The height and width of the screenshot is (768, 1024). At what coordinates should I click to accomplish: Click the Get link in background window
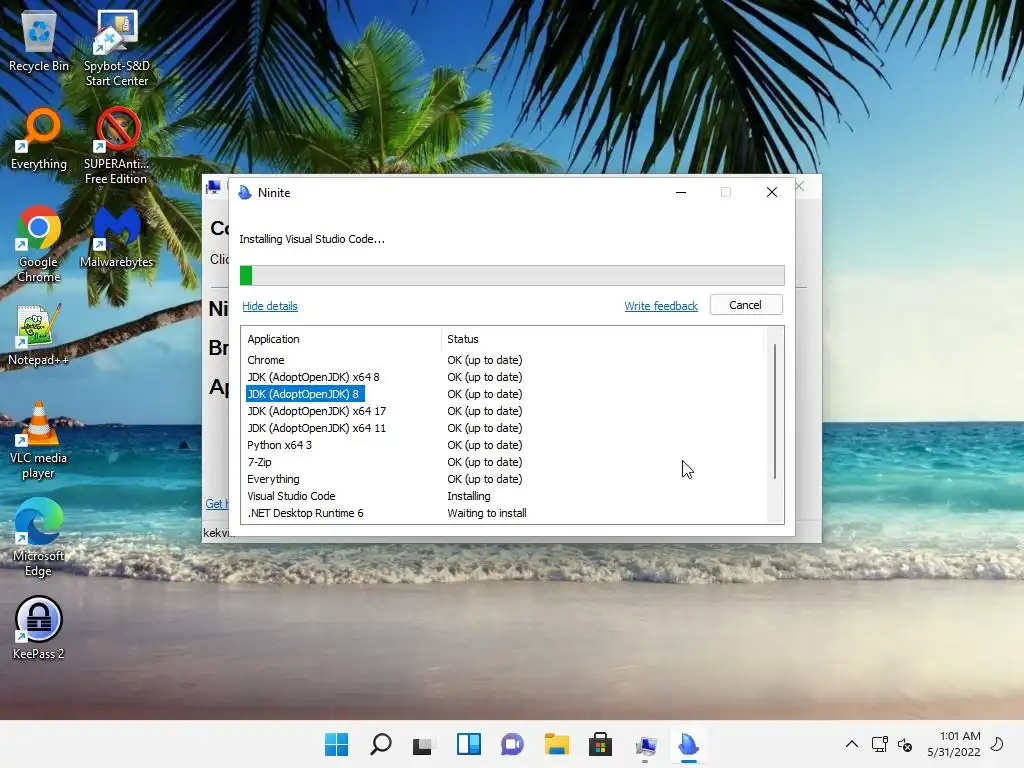[x=215, y=504]
